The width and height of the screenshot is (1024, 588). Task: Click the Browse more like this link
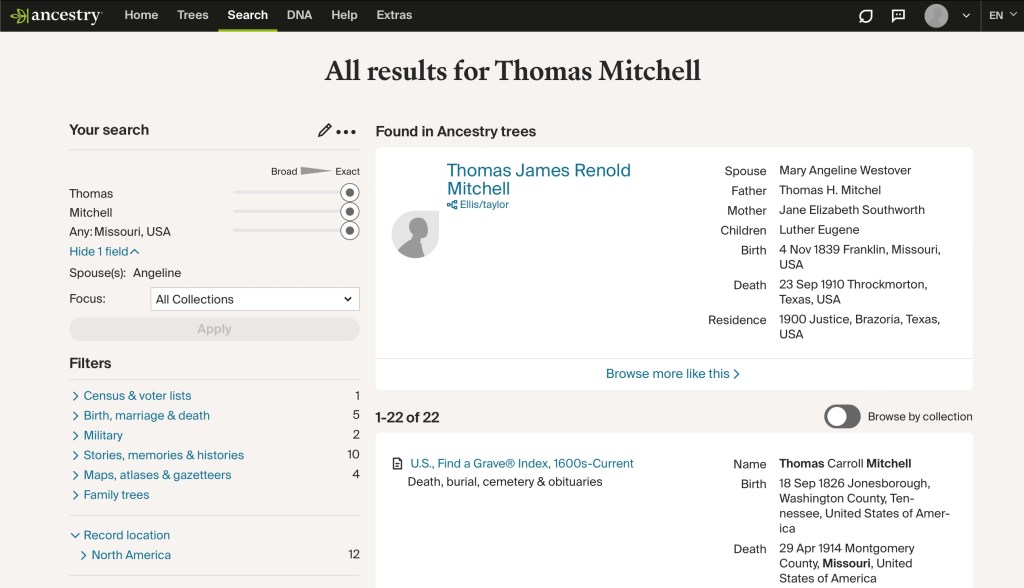click(x=672, y=374)
